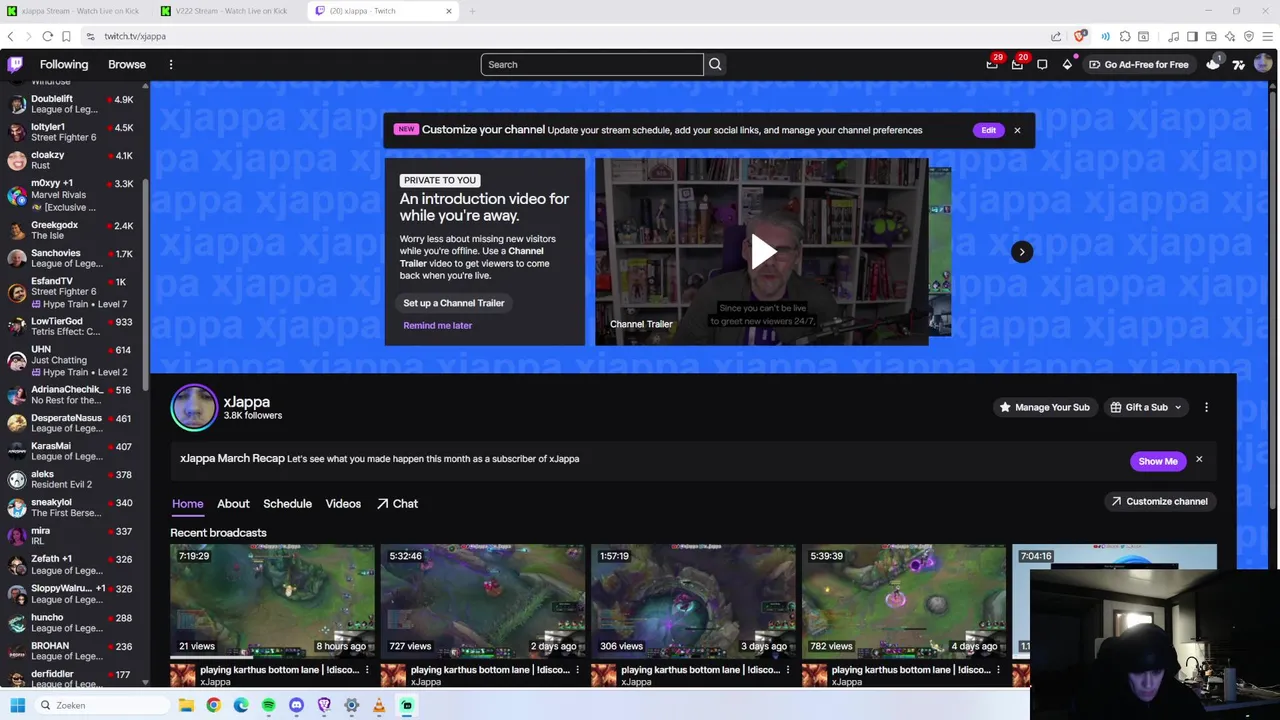
Task: Toggle the browser sidebar panel icon
Action: pyautogui.click(x=1192, y=36)
